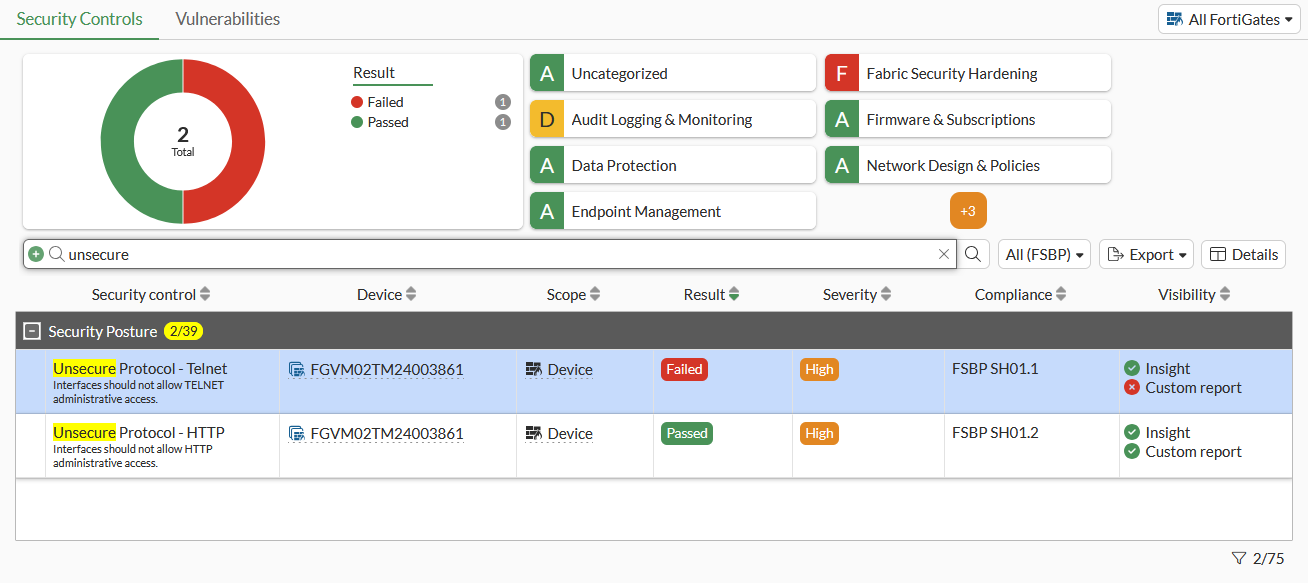Select the Security Controls tab
The height and width of the screenshot is (583, 1308).
tap(80, 19)
